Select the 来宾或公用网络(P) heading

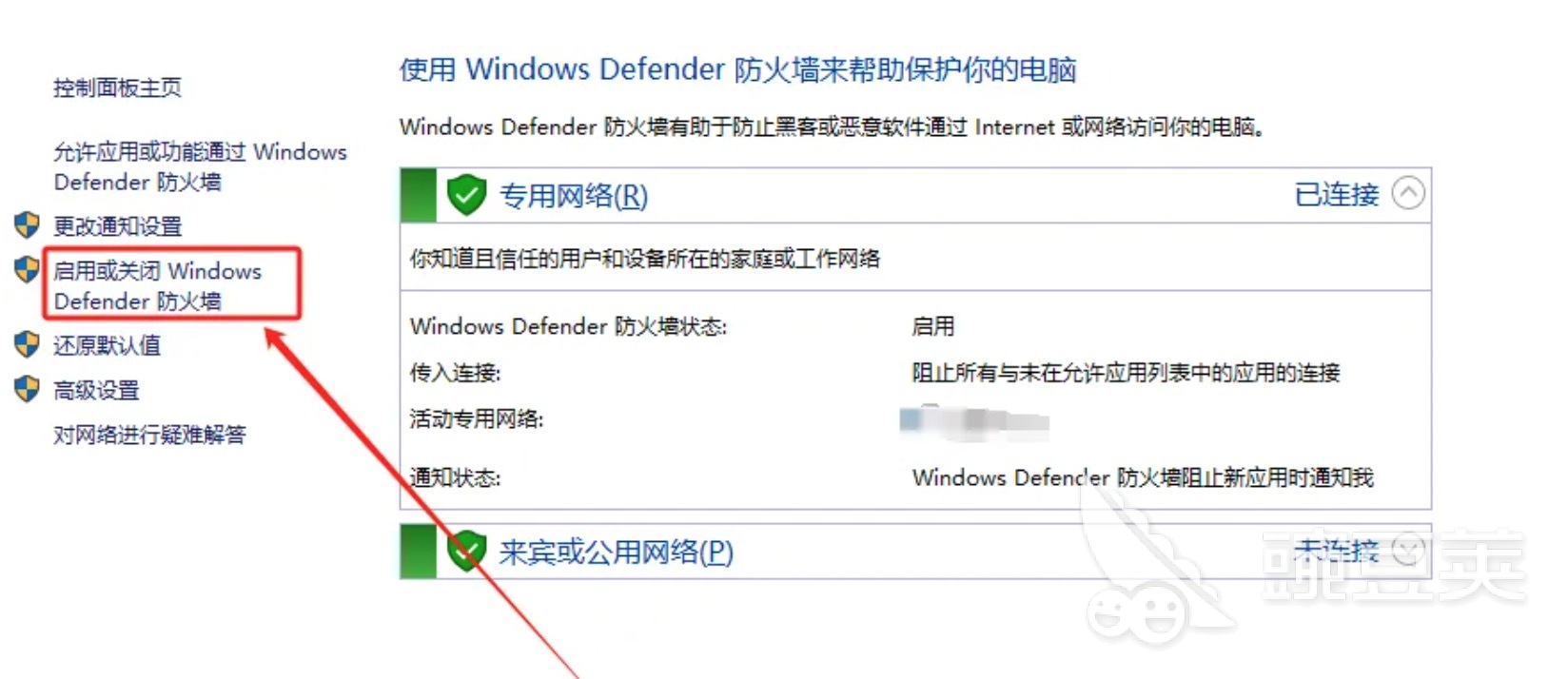coord(617,552)
